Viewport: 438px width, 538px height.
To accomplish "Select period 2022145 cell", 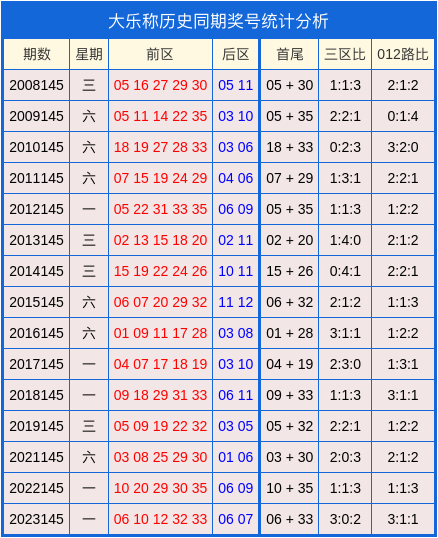I will tap(37, 488).
